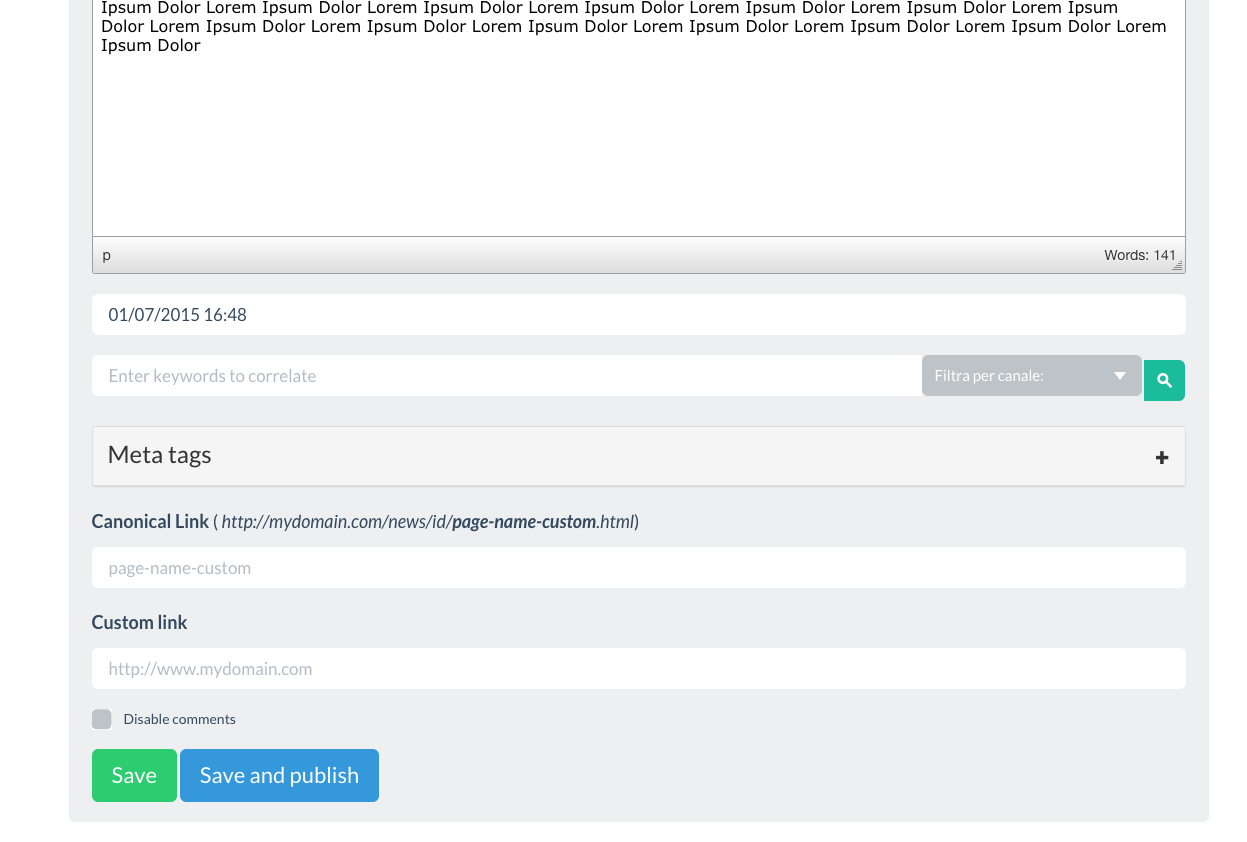1247x842 pixels.
Task: Click the green search magnifier button
Action: click(x=1164, y=380)
